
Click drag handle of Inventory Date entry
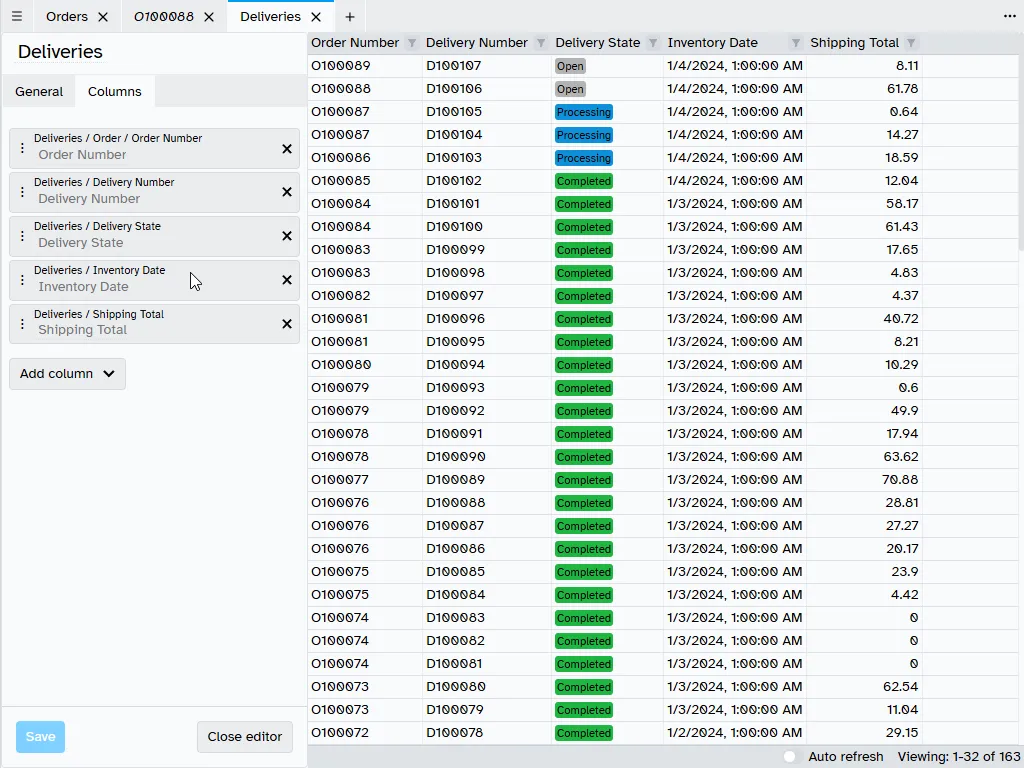tap(22, 280)
